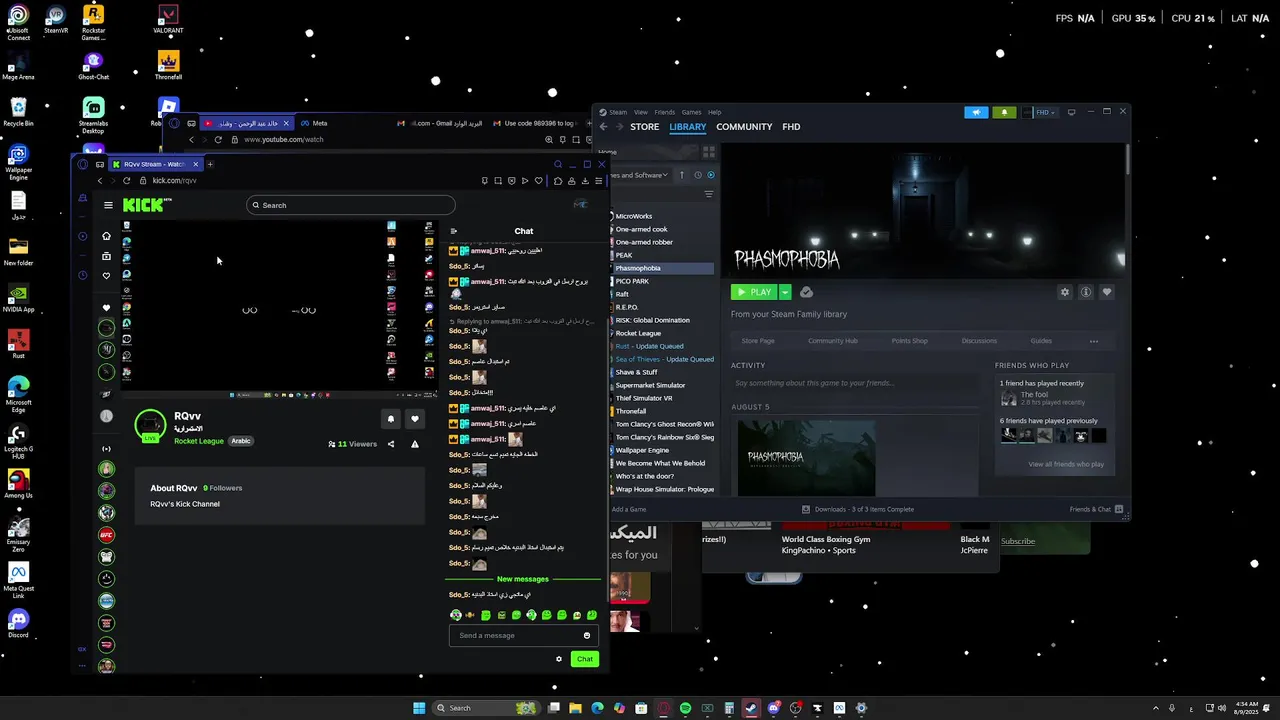The height and width of the screenshot is (720, 1280).
Task: Open Points Shop link in Steam
Action: (910, 341)
